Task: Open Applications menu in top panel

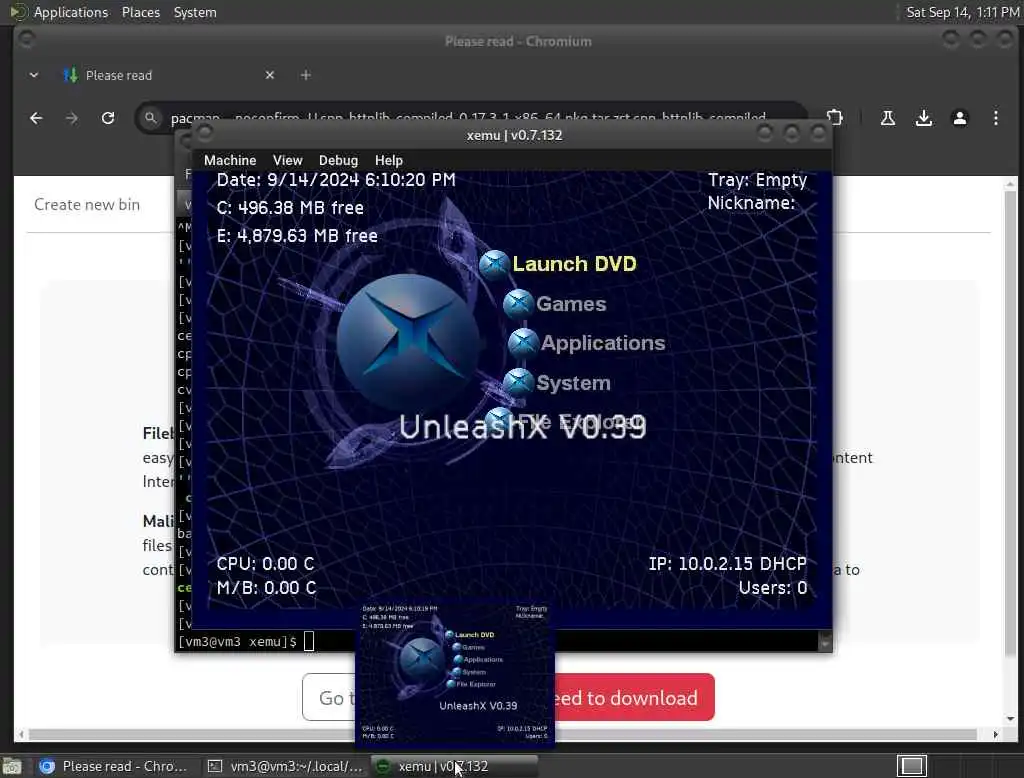Action: point(71,12)
